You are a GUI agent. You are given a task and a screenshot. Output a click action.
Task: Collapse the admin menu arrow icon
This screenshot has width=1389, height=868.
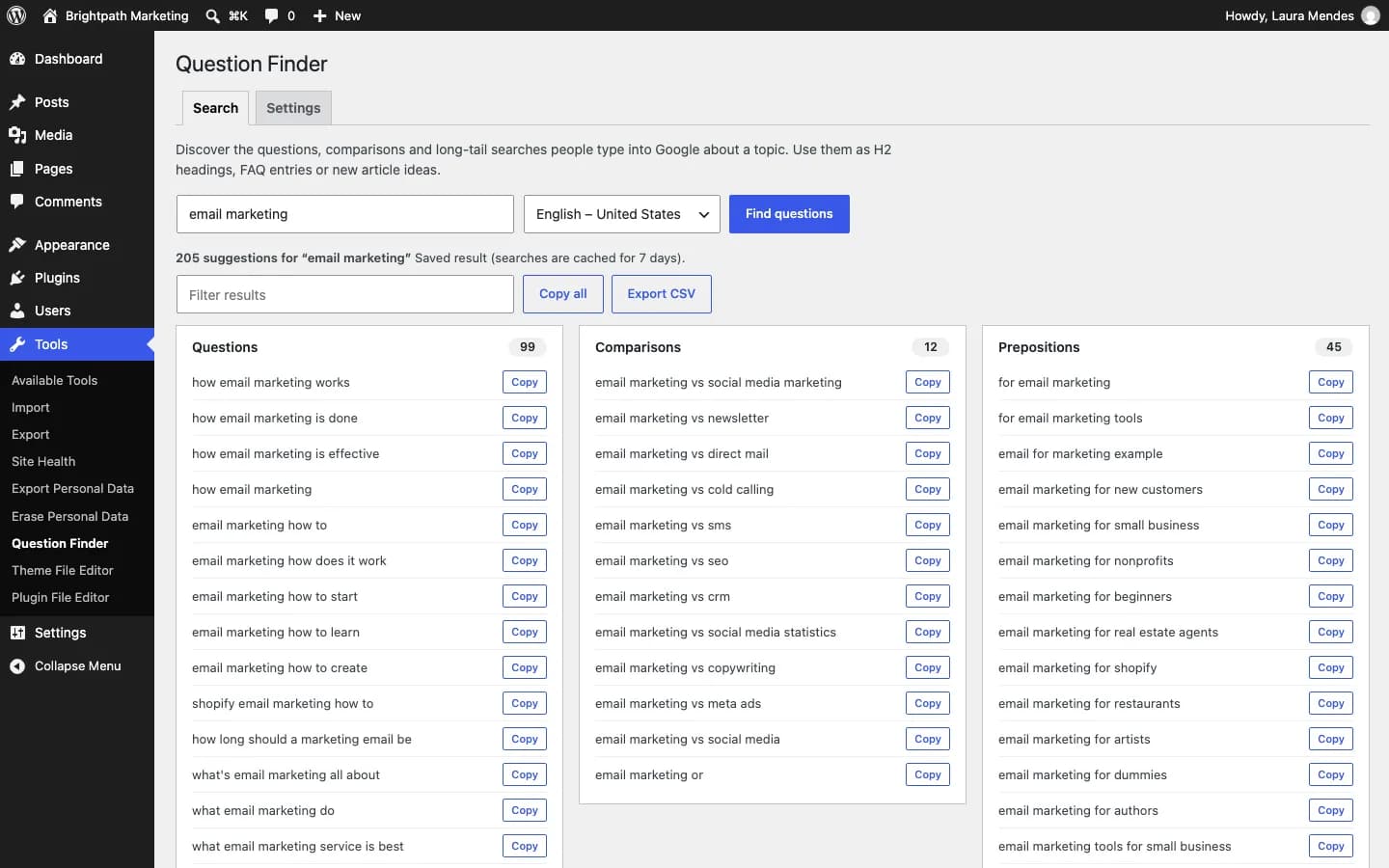pos(17,665)
